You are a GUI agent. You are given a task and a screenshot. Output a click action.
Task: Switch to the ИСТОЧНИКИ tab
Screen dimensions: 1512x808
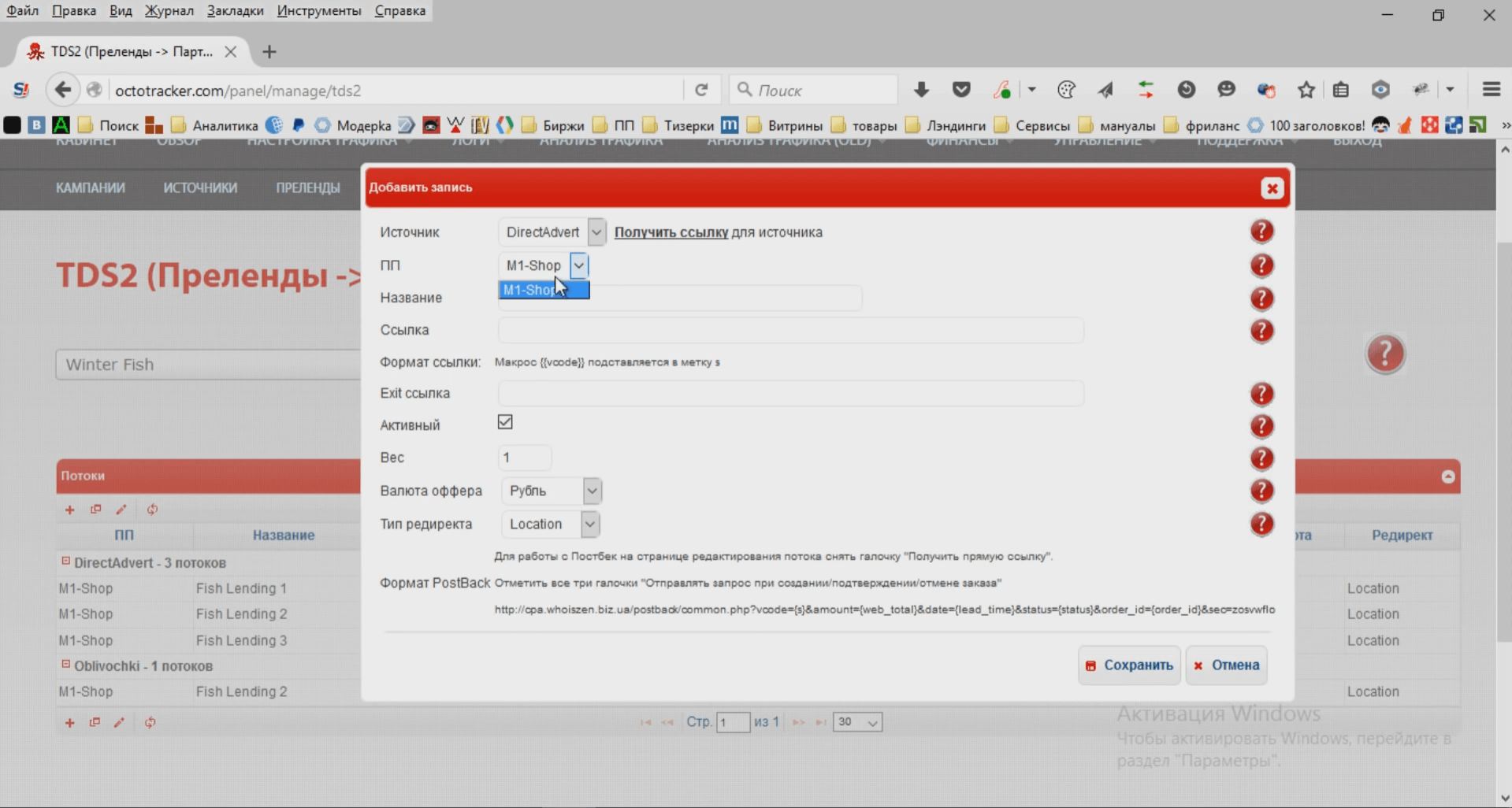(200, 188)
